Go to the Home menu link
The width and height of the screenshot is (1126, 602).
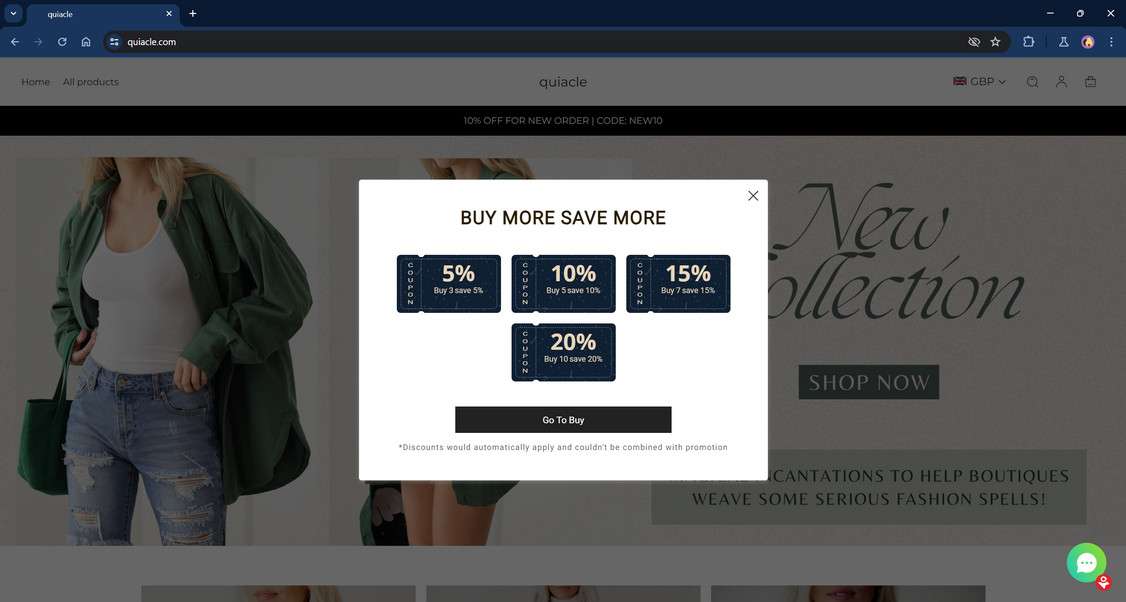pyautogui.click(x=35, y=82)
